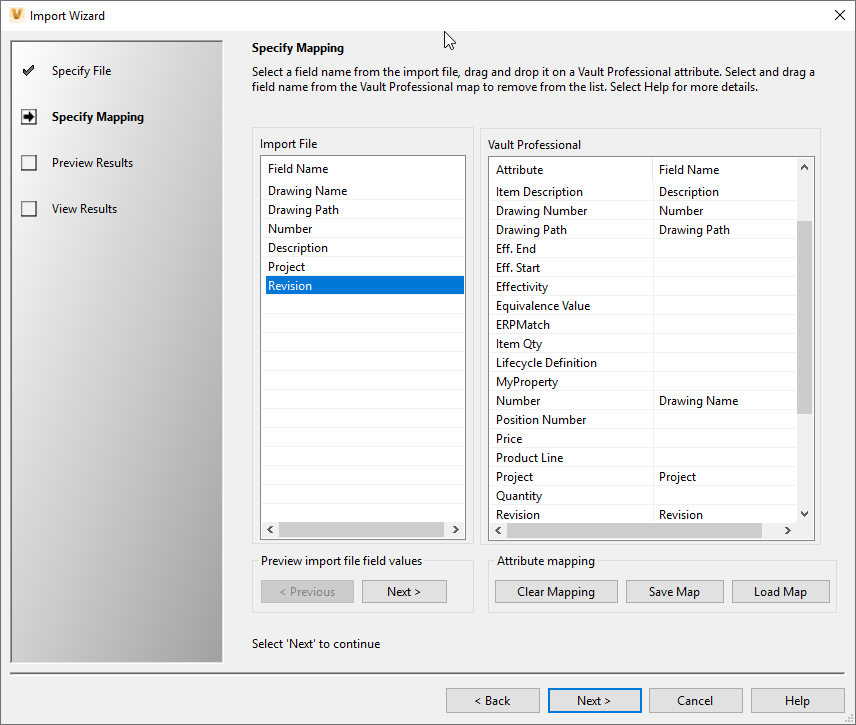
Task: Check the Preview Results step checkbox
Action: click(30, 162)
